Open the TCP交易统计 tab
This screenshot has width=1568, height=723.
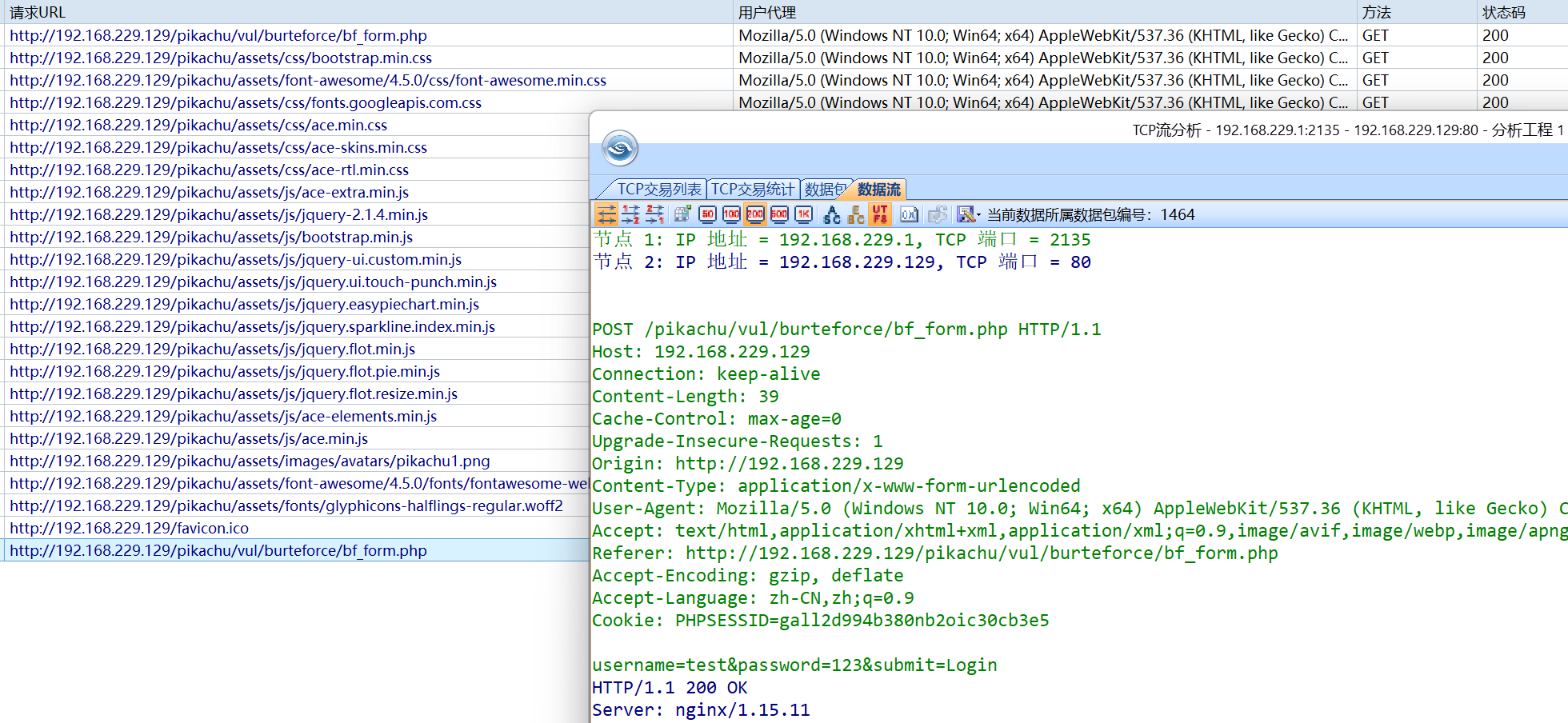(753, 189)
